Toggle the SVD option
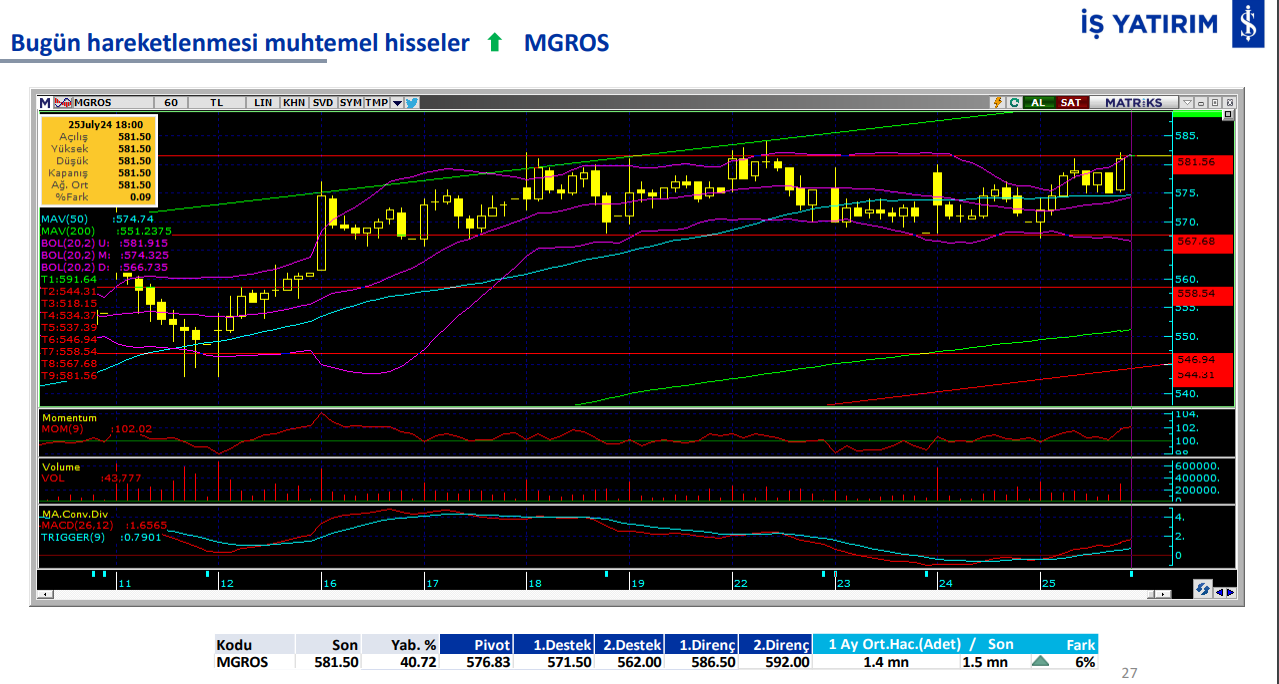Screen dimensions: 1279x684 click(323, 102)
